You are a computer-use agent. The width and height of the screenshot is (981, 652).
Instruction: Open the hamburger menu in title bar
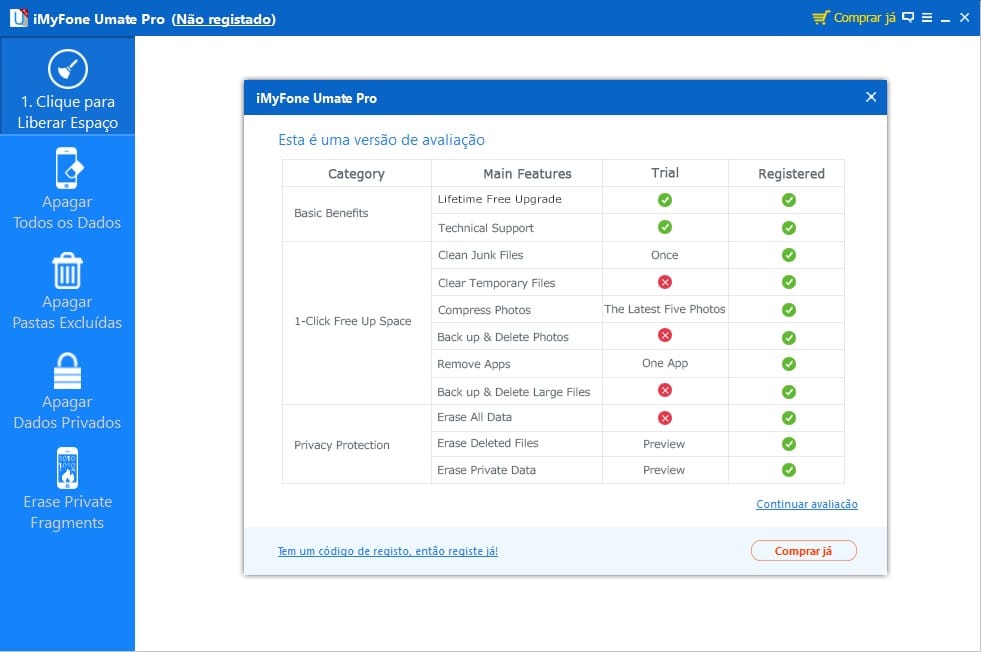[927, 18]
